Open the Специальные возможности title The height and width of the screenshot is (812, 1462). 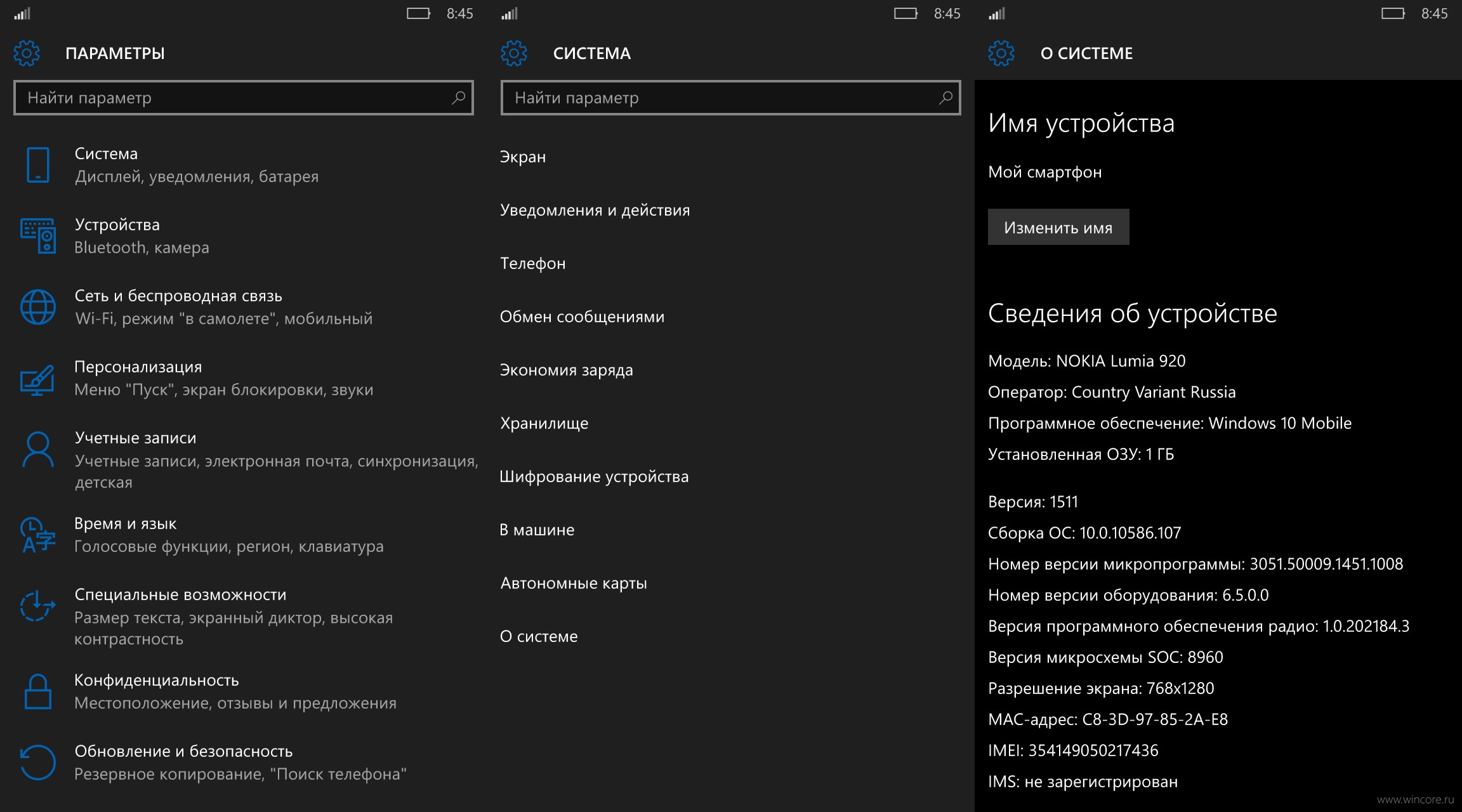pos(180,594)
